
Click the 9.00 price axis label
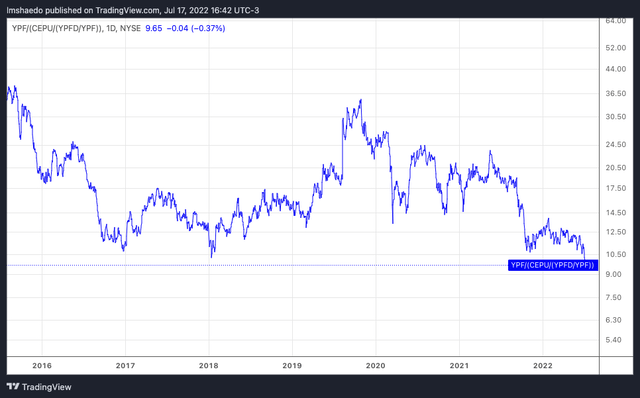click(x=613, y=274)
